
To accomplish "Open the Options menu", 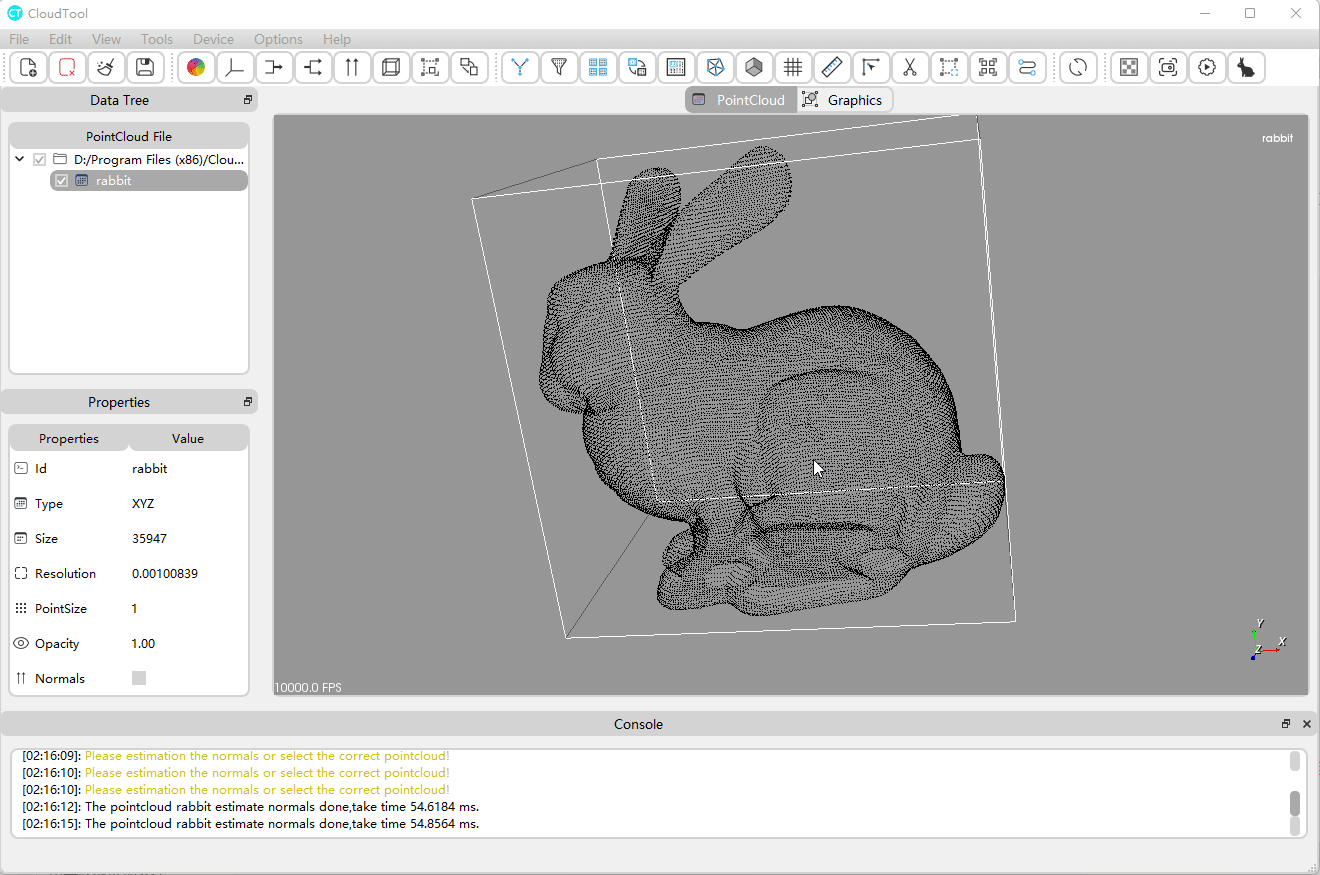I will [x=278, y=39].
